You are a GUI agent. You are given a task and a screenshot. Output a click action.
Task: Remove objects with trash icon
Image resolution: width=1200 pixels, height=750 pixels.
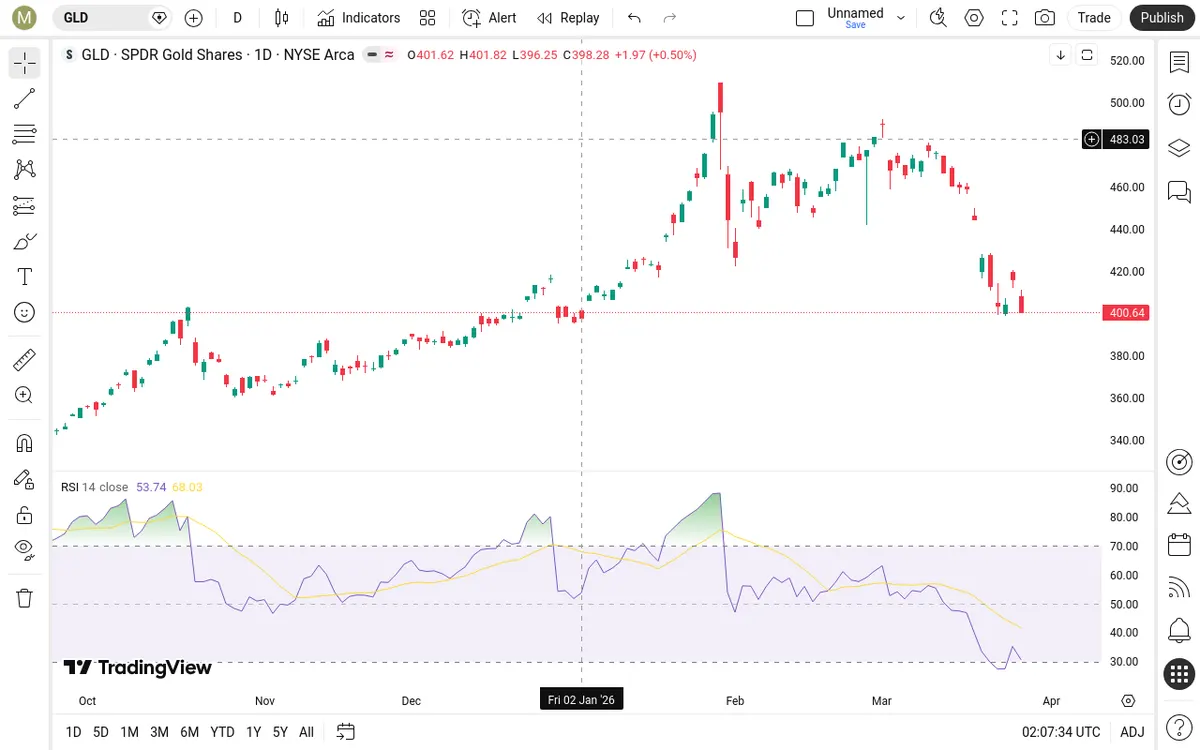click(25, 598)
